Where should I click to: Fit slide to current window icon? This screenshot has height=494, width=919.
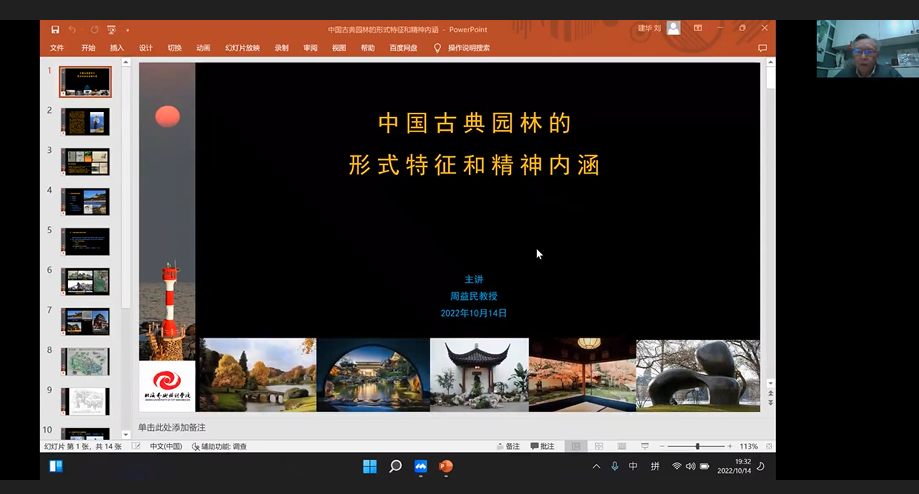[x=768, y=446]
